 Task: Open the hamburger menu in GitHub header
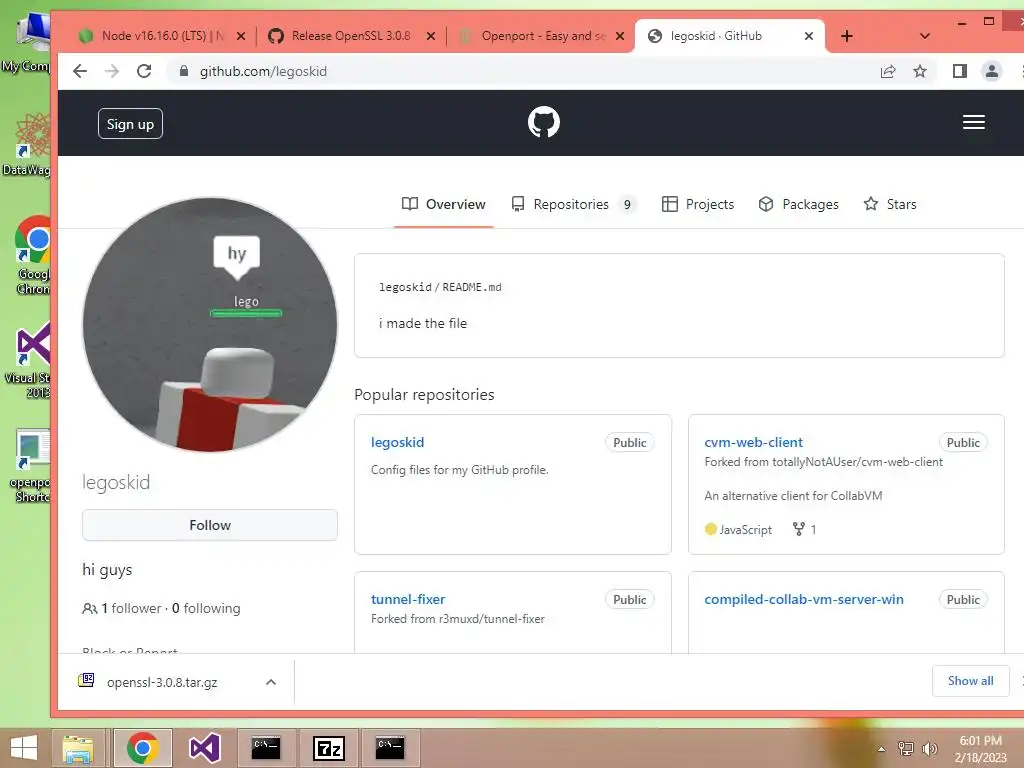coord(973,122)
